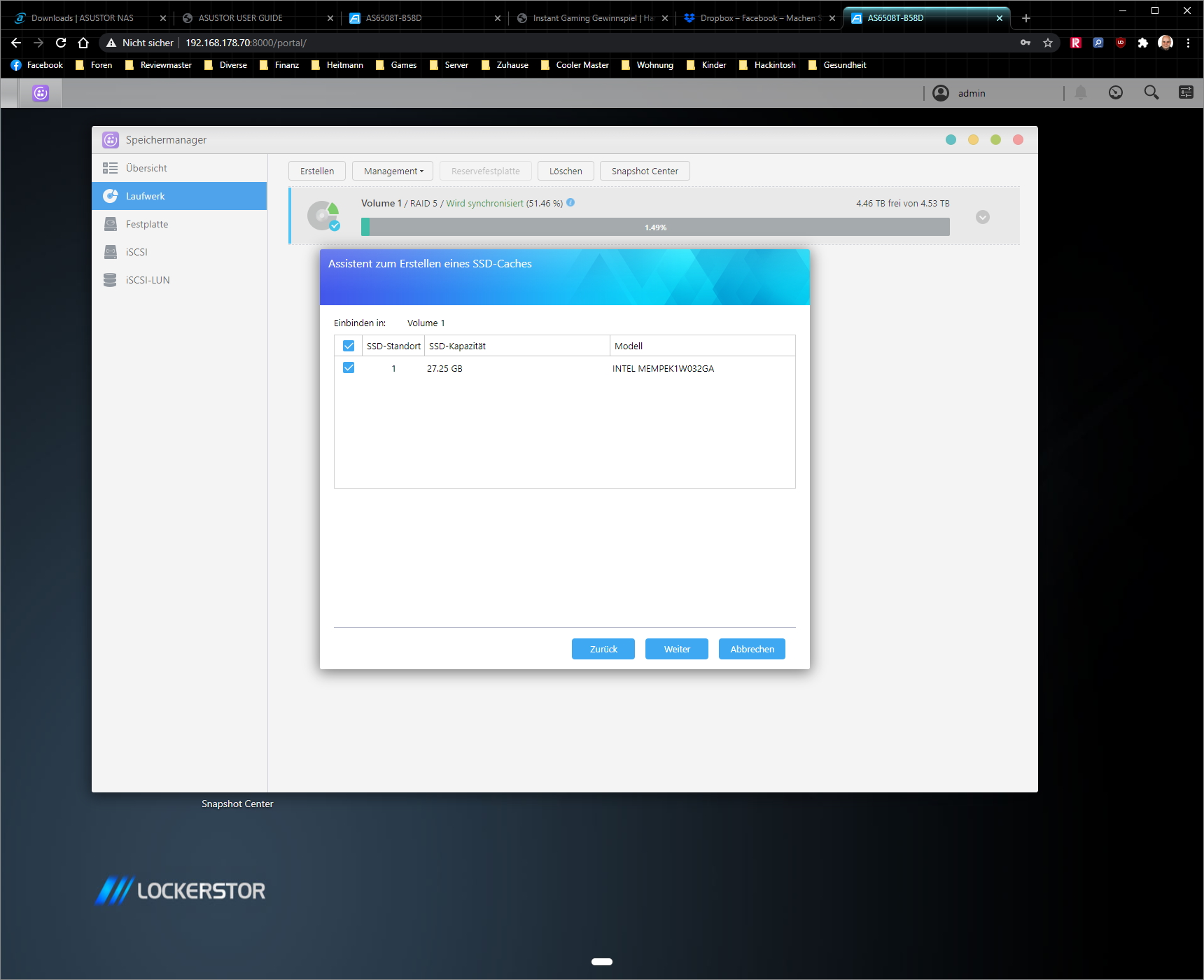The width and height of the screenshot is (1204, 980).
Task: Click the Festplatte drive icon in sidebar
Action: (x=110, y=224)
